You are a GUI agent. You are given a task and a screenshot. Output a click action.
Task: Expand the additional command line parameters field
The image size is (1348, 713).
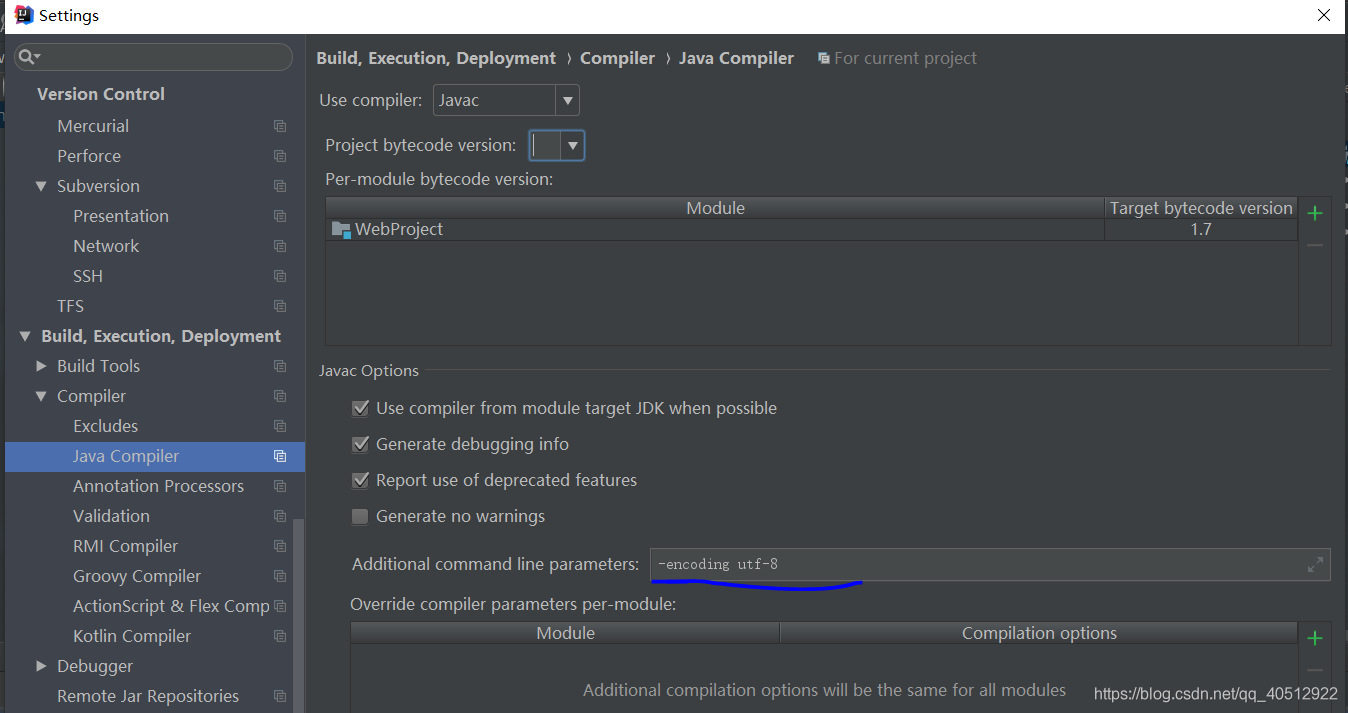(x=1315, y=565)
